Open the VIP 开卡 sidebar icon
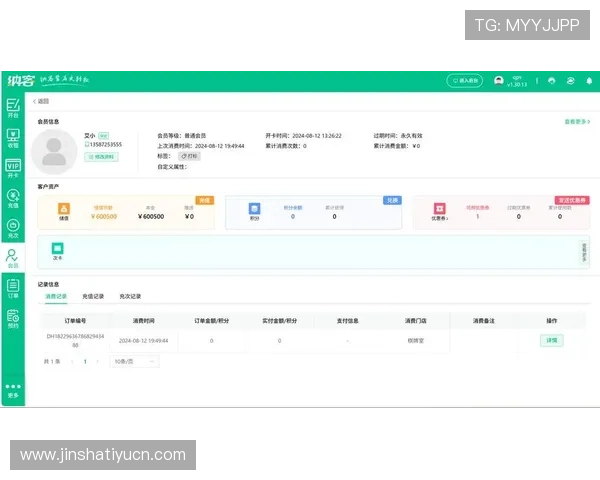Image resolution: width=600 pixels, height=480 pixels. click(x=13, y=168)
